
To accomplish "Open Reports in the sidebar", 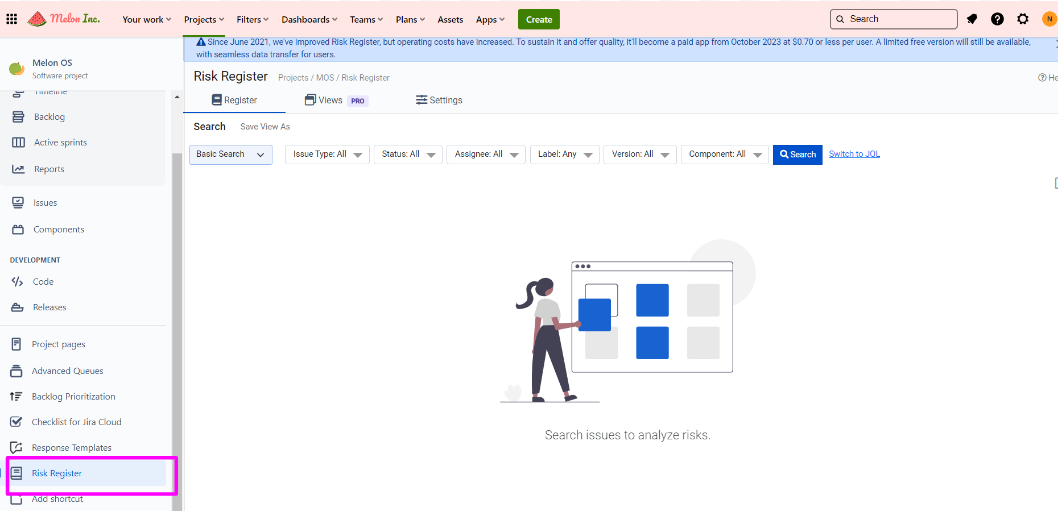I will click(49, 169).
